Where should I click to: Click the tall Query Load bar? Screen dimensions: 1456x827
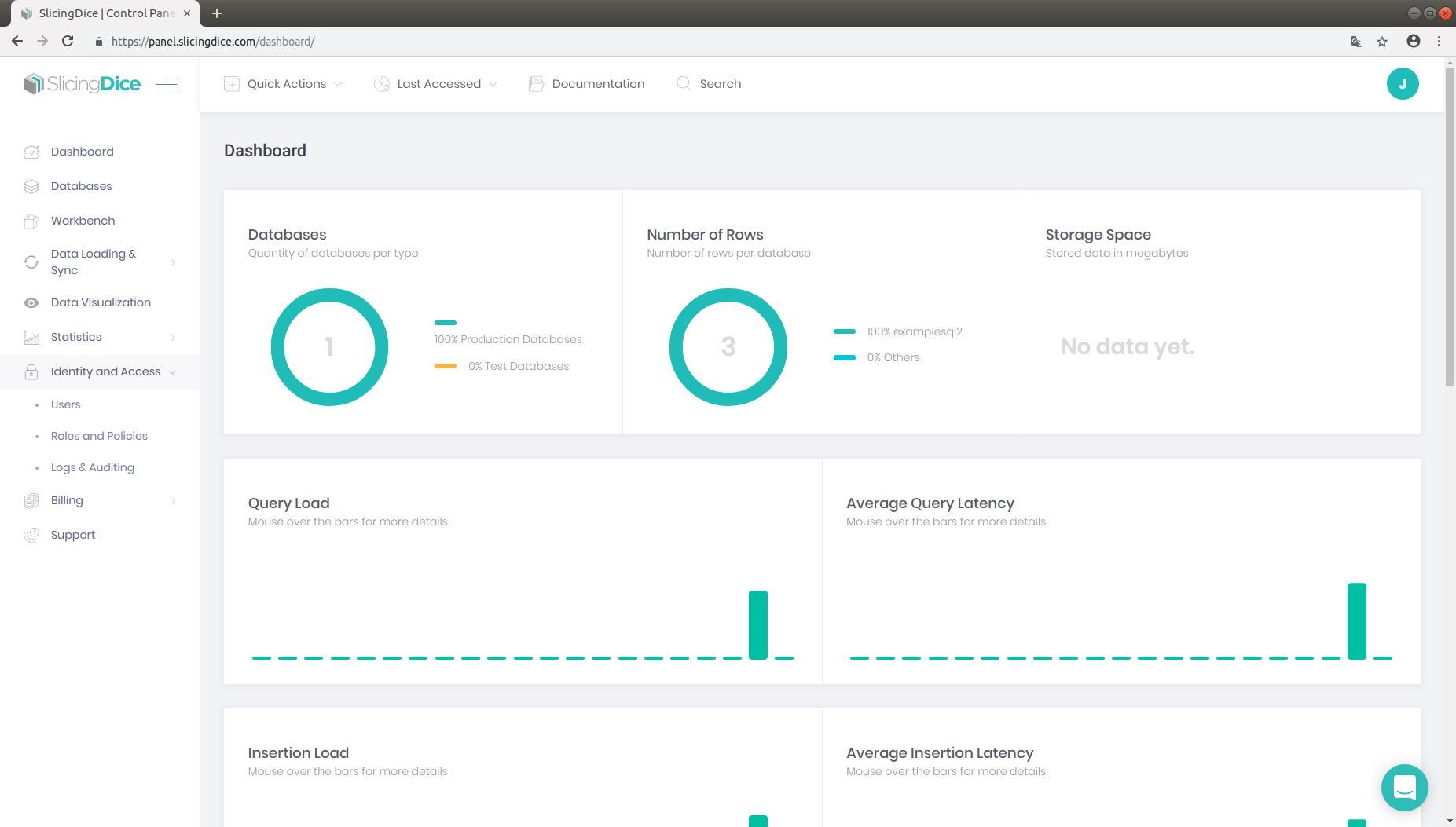tap(758, 625)
